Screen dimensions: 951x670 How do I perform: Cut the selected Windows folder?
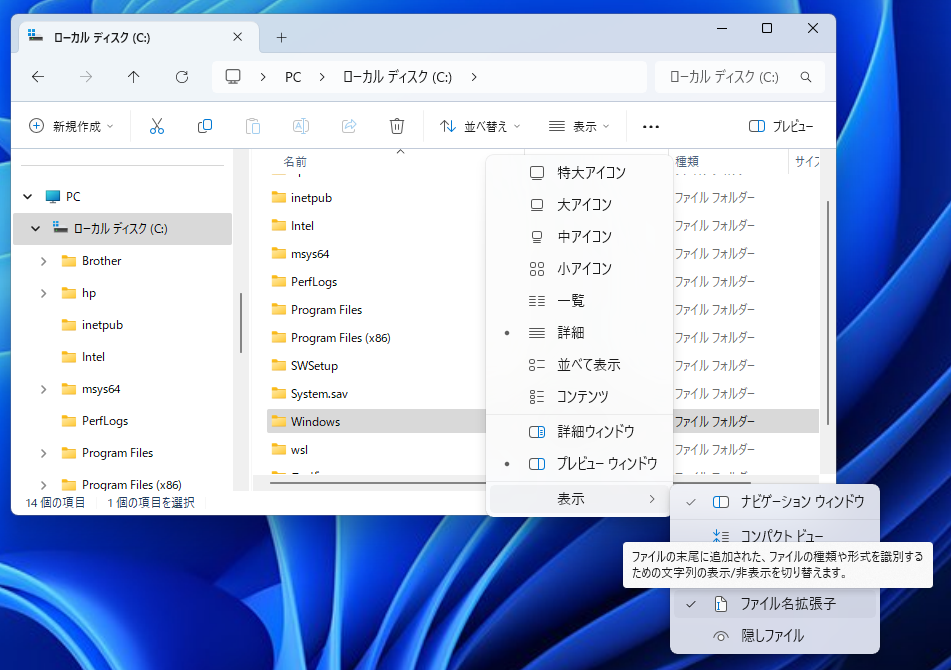[156, 126]
